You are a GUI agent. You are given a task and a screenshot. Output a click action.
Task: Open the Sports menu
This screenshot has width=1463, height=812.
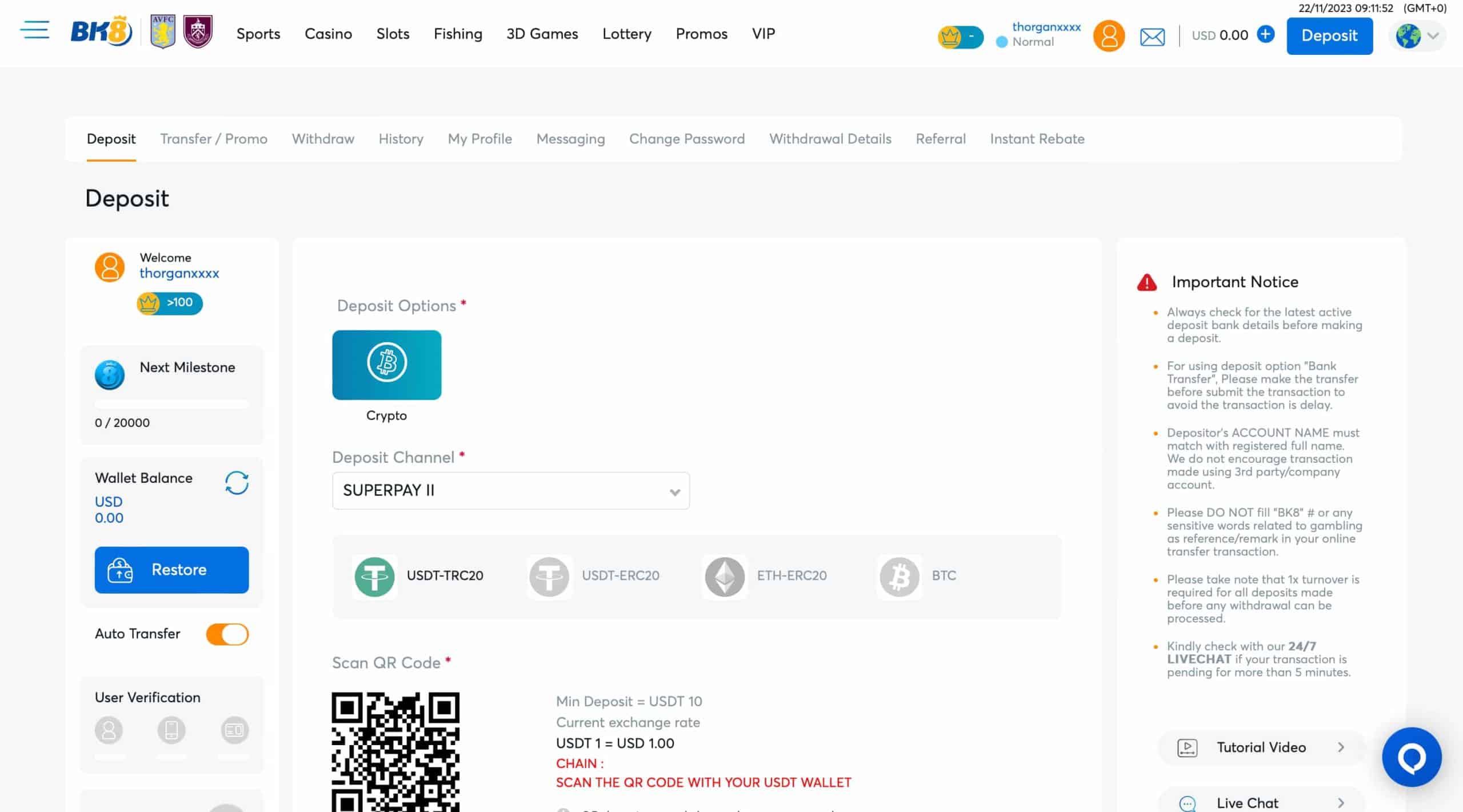[258, 34]
